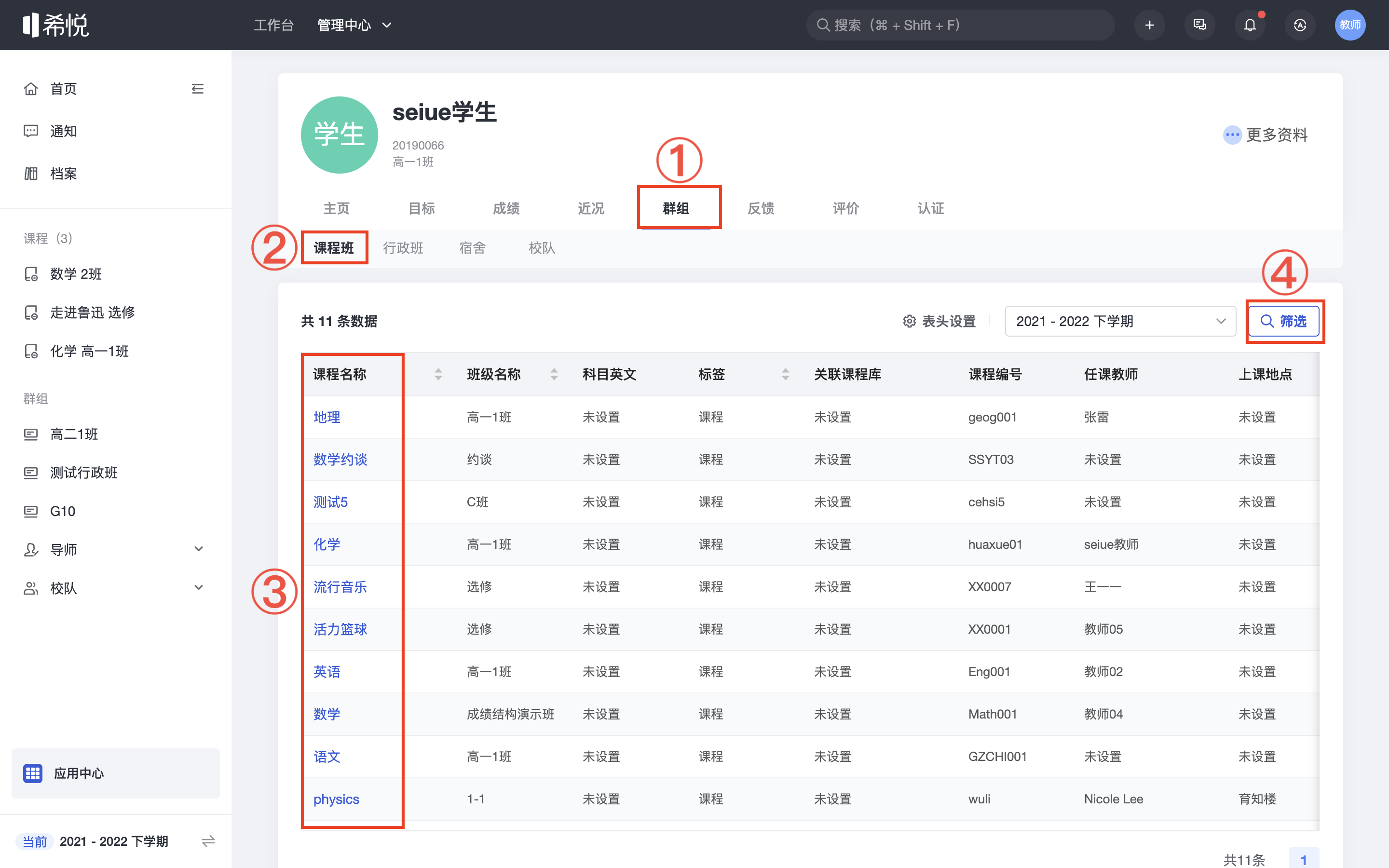
Task: Open the messages chat icon in top bar
Action: point(1199,25)
